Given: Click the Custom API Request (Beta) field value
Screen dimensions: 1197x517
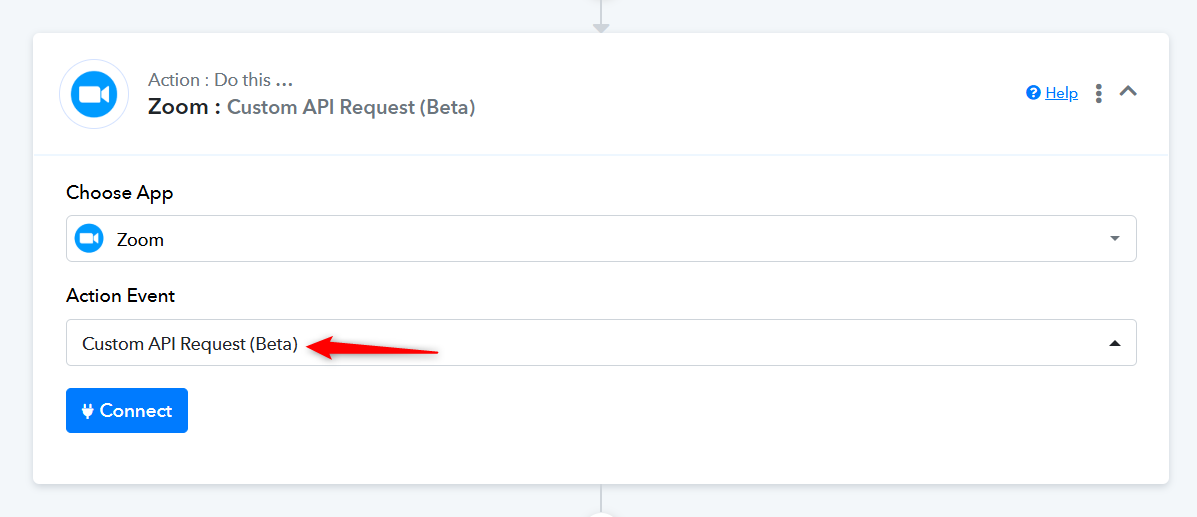Looking at the screenshot, I should click(189, 344).
